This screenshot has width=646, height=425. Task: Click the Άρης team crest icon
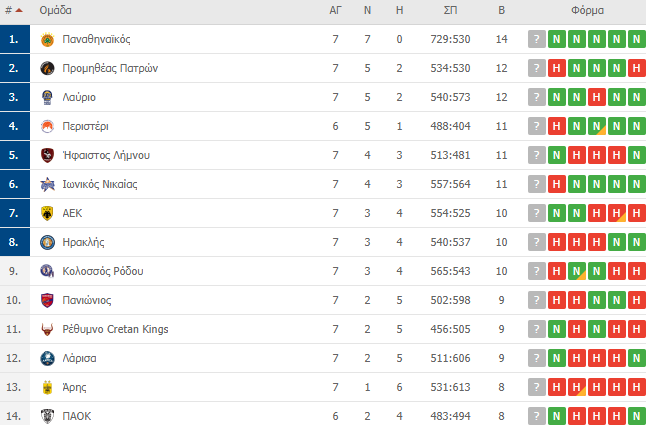point(47,388)
